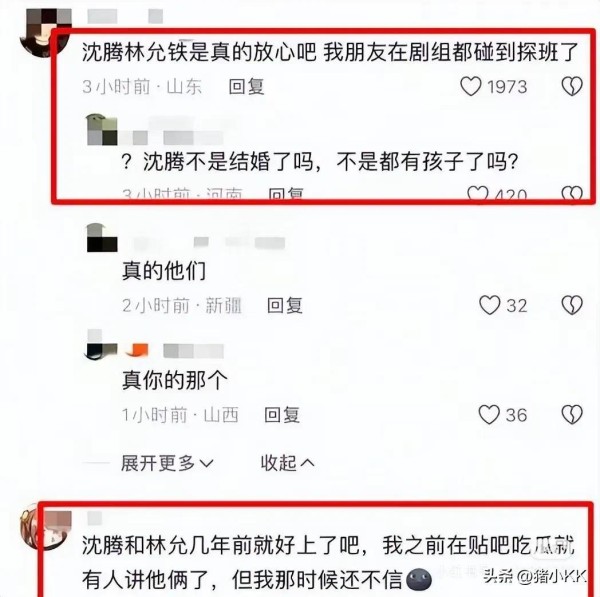Collapse replies with 收起
This screenshot has height=597, width=600.
(287, 463)
